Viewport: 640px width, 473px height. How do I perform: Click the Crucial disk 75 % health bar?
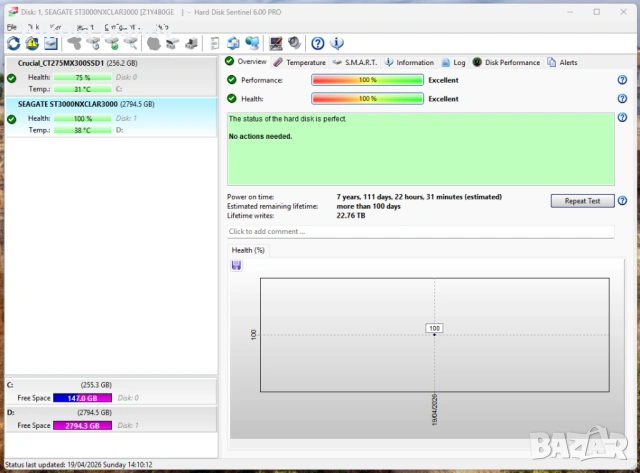tap(82, 78)
